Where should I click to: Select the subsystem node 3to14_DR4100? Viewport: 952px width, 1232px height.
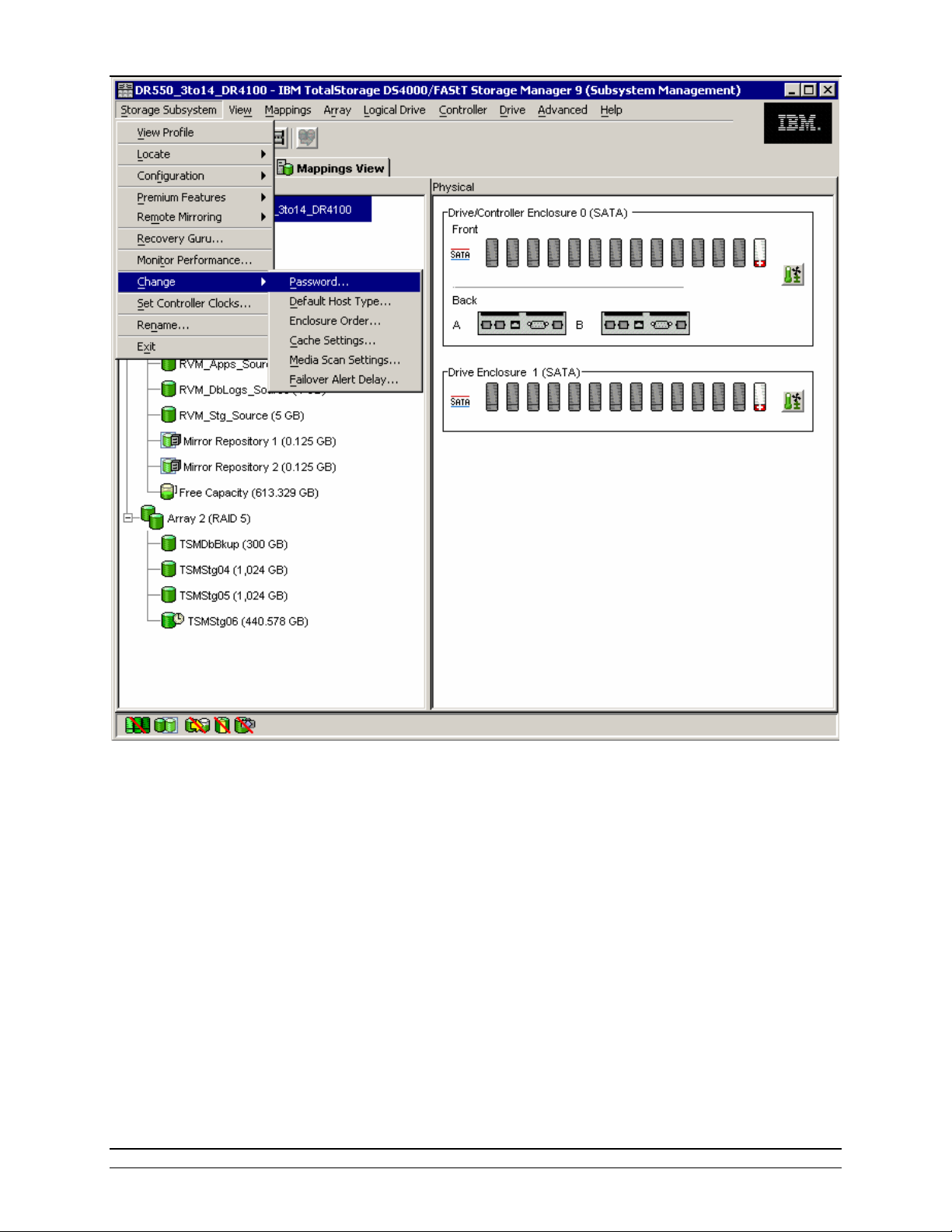[x=322, y=210]
